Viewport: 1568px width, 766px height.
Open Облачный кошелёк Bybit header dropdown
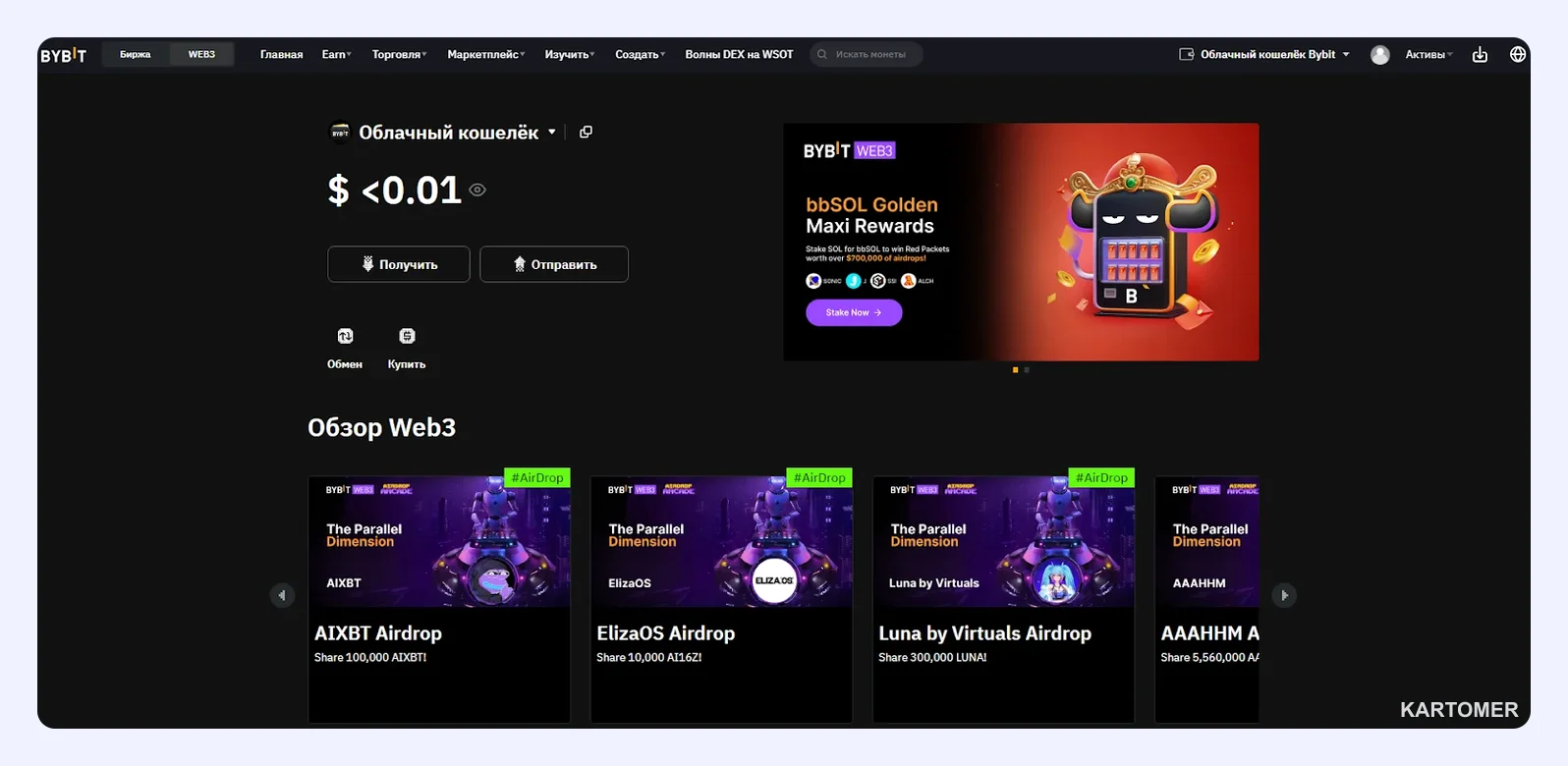pos(1265,54)
